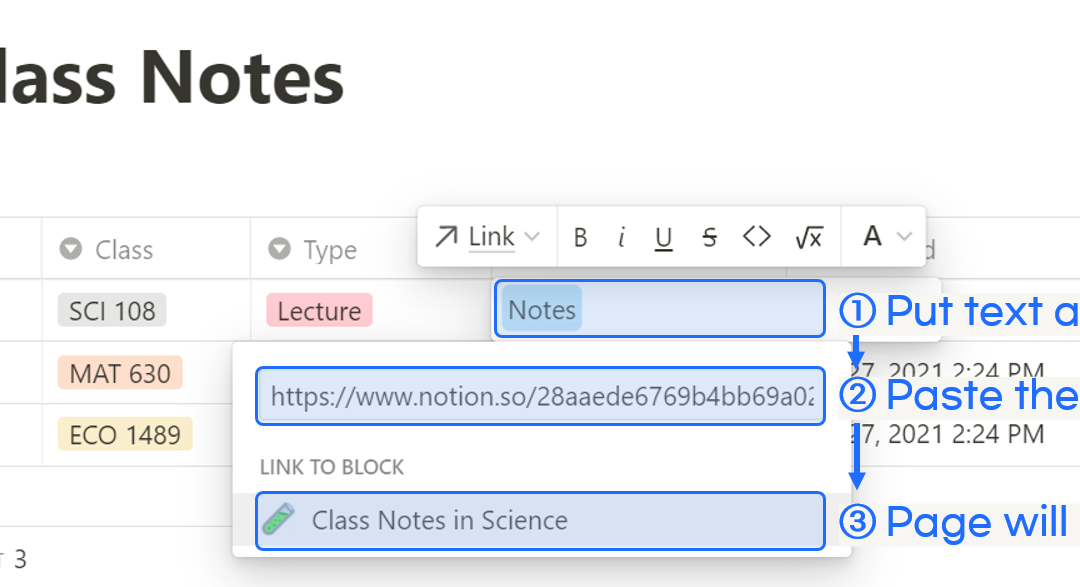This screenshot has height=587, width=1080.
Task: Click the yellow ECO 1489 tag
Action: [125, 435]
